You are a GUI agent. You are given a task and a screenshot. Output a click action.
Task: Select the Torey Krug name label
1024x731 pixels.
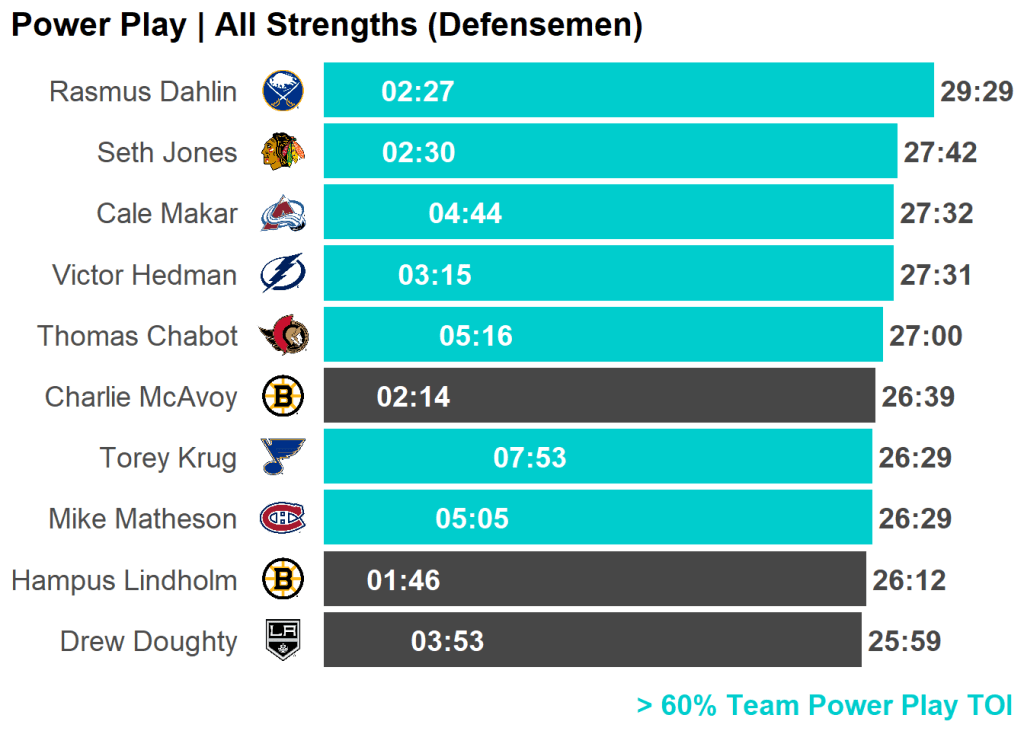pyautogui.click(x=168, y=458)
